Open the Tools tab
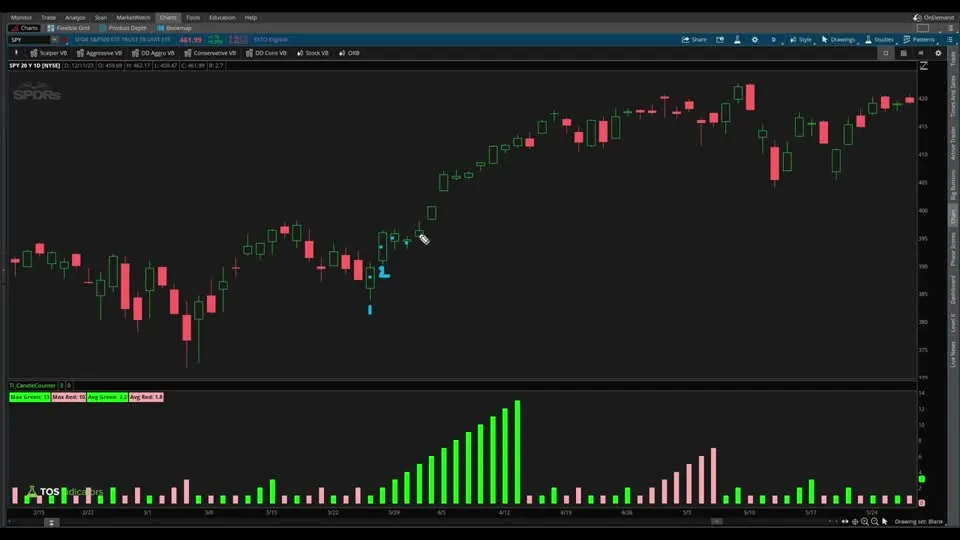Screen dimensions: 960x540 [x=193, y=18]
